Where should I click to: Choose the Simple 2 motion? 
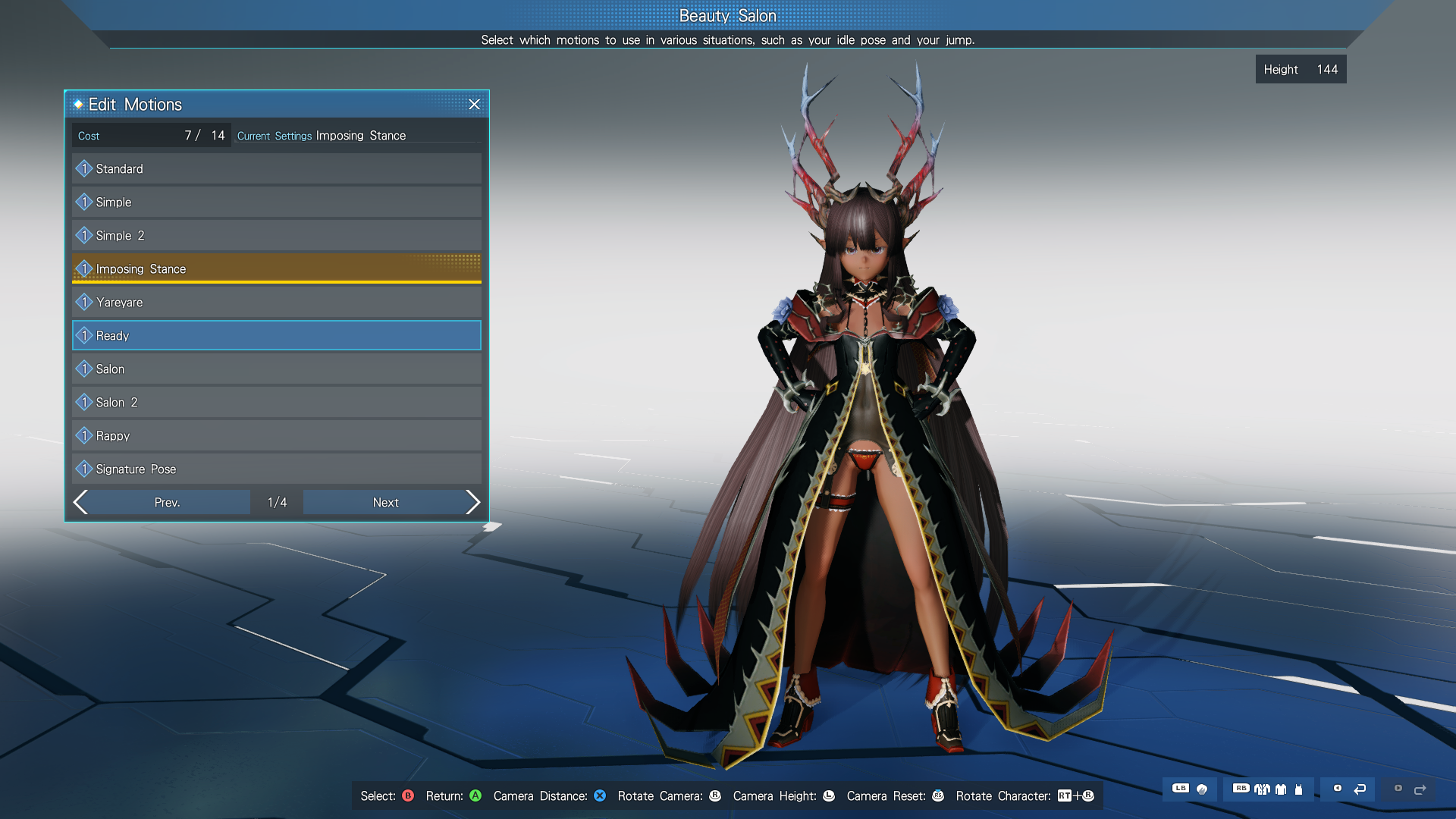click(277, 235)
